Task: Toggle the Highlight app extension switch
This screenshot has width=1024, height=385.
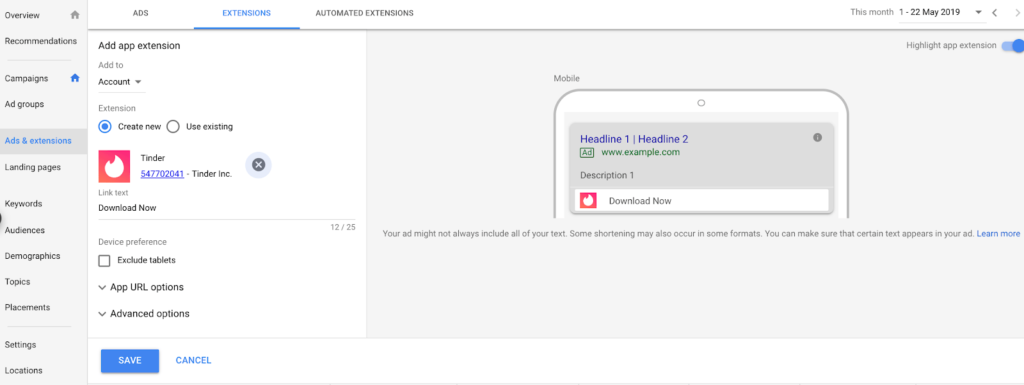Action: click(1013, 46)
